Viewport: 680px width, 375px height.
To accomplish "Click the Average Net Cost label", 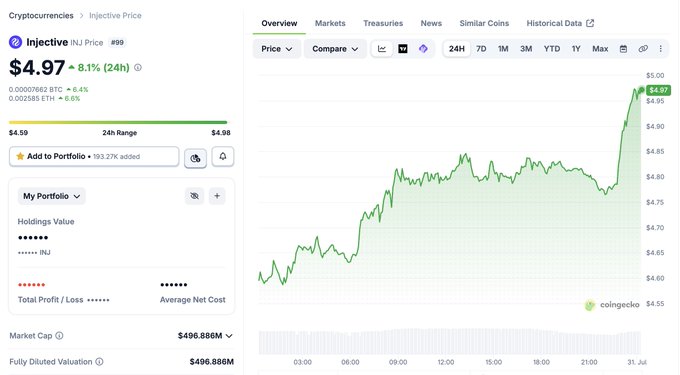I will pyautogui.click(x=193, y=300).
